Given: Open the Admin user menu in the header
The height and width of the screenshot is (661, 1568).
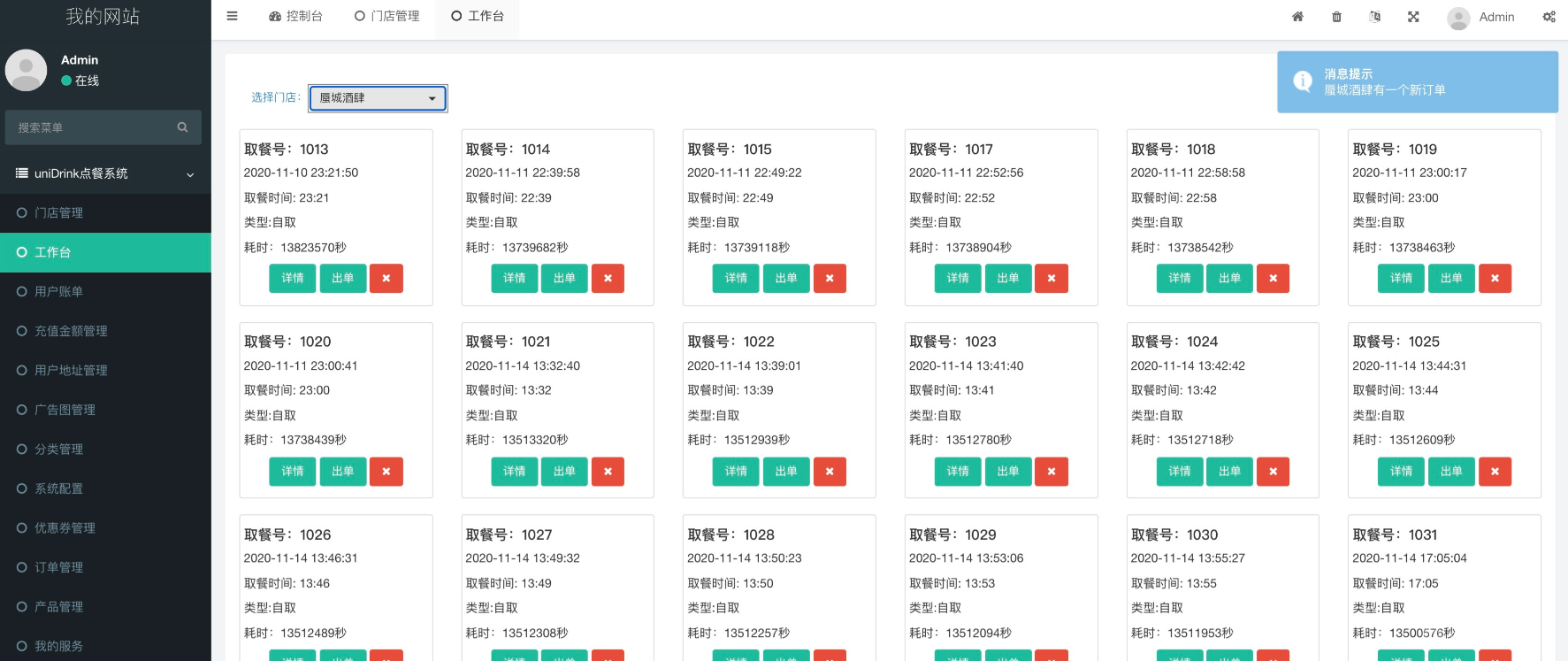Looking at the screenshot, I should click(x=1481, y=17).
